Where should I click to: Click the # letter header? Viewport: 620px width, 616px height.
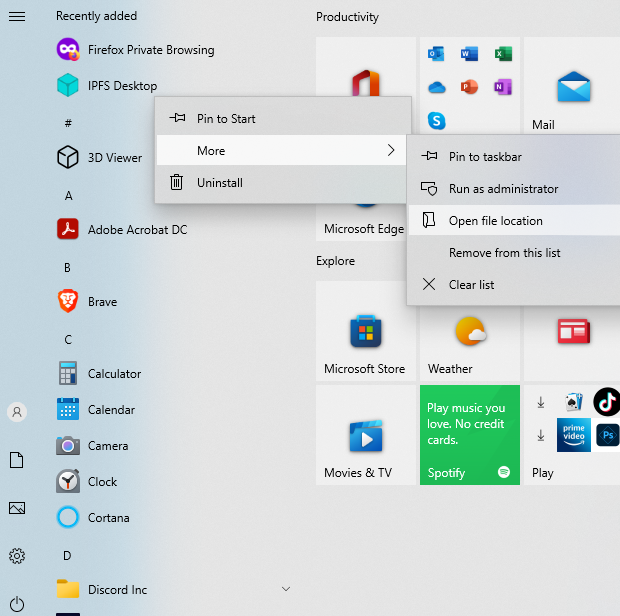[68, 123]
